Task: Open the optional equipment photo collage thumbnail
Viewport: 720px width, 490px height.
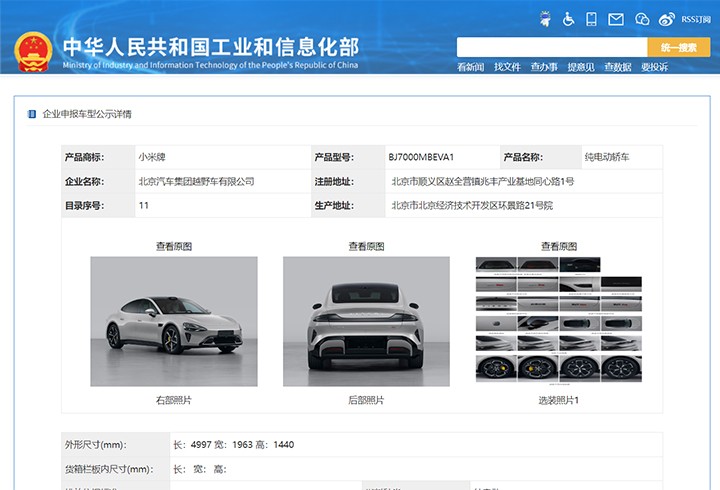Action: (559, 320)
